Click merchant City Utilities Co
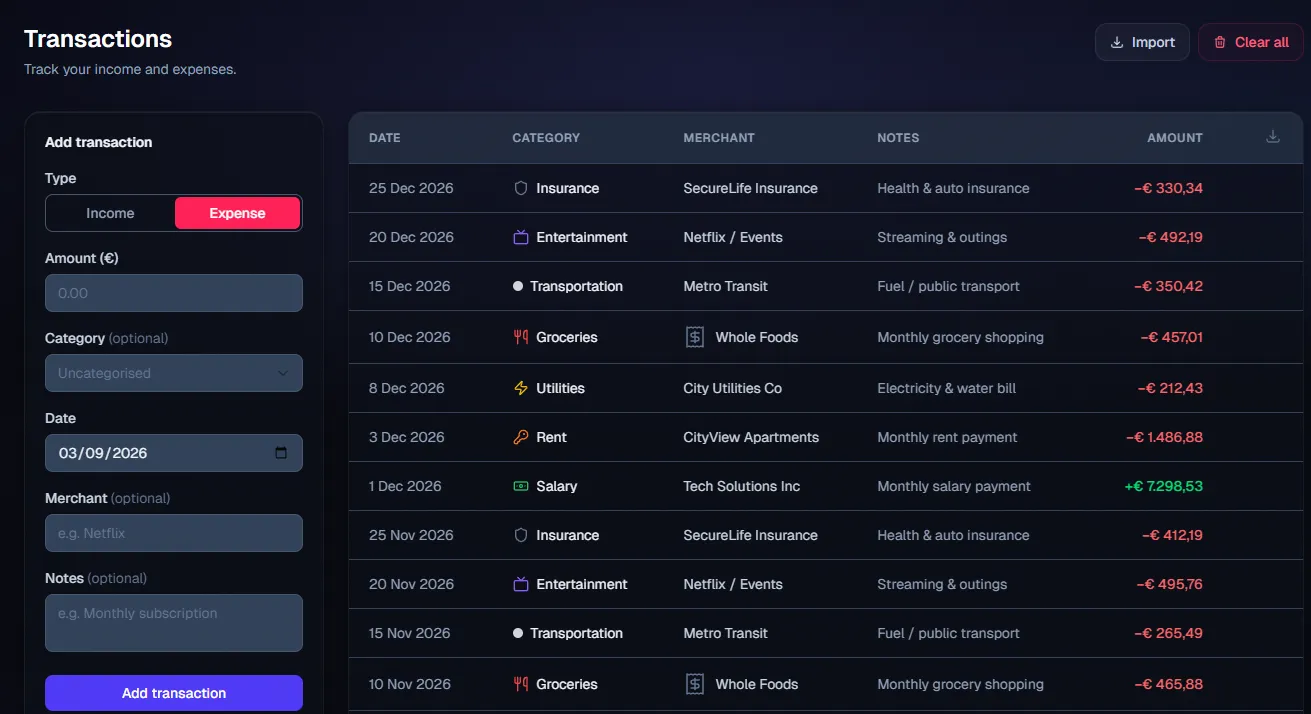The width and height of the screenshot is (1311, 714). (x=733, y=388)
